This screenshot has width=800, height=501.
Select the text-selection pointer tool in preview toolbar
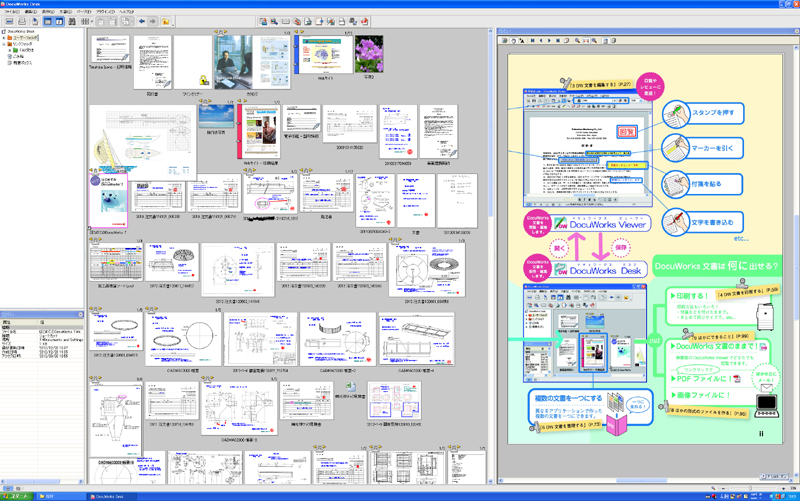[x=521, y=40]
